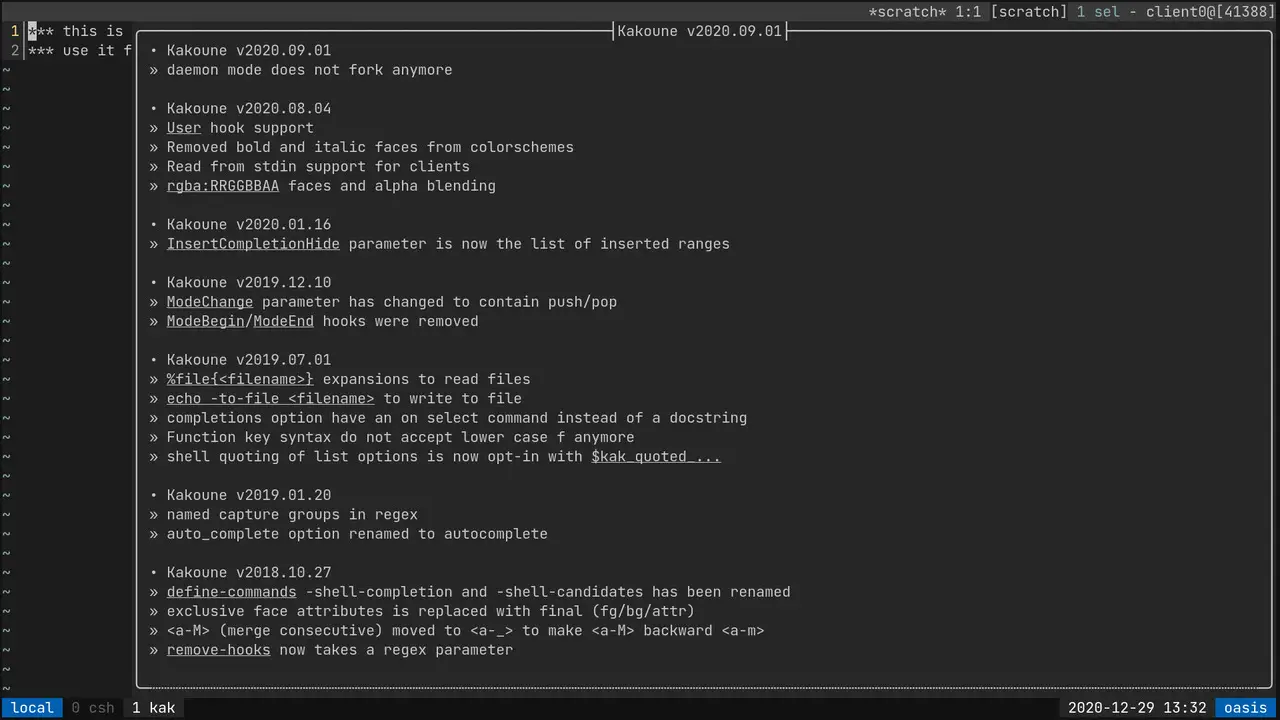Click the 'Kakoune v2020.08.04' heading

click(249, 108)
